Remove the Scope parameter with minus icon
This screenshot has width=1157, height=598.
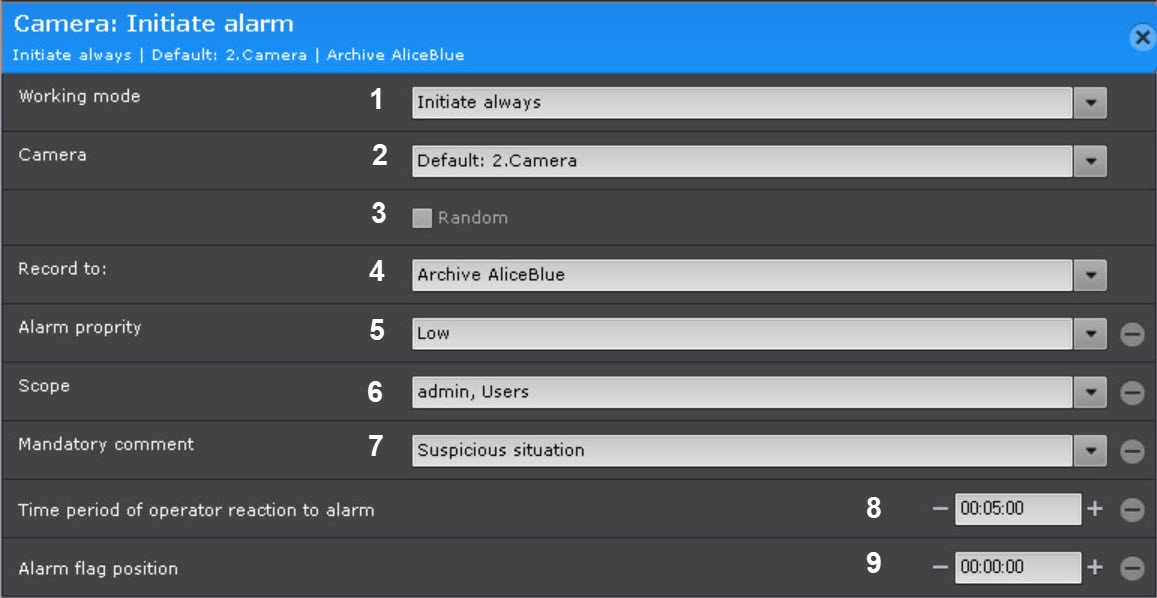pyautogui.click(x=1132, y=393)
